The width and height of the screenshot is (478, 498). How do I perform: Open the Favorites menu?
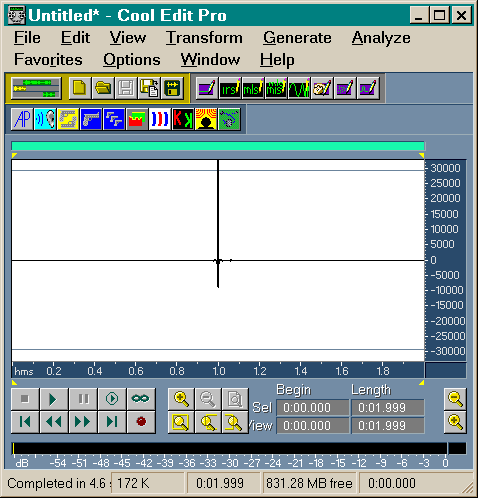point(48,60)
